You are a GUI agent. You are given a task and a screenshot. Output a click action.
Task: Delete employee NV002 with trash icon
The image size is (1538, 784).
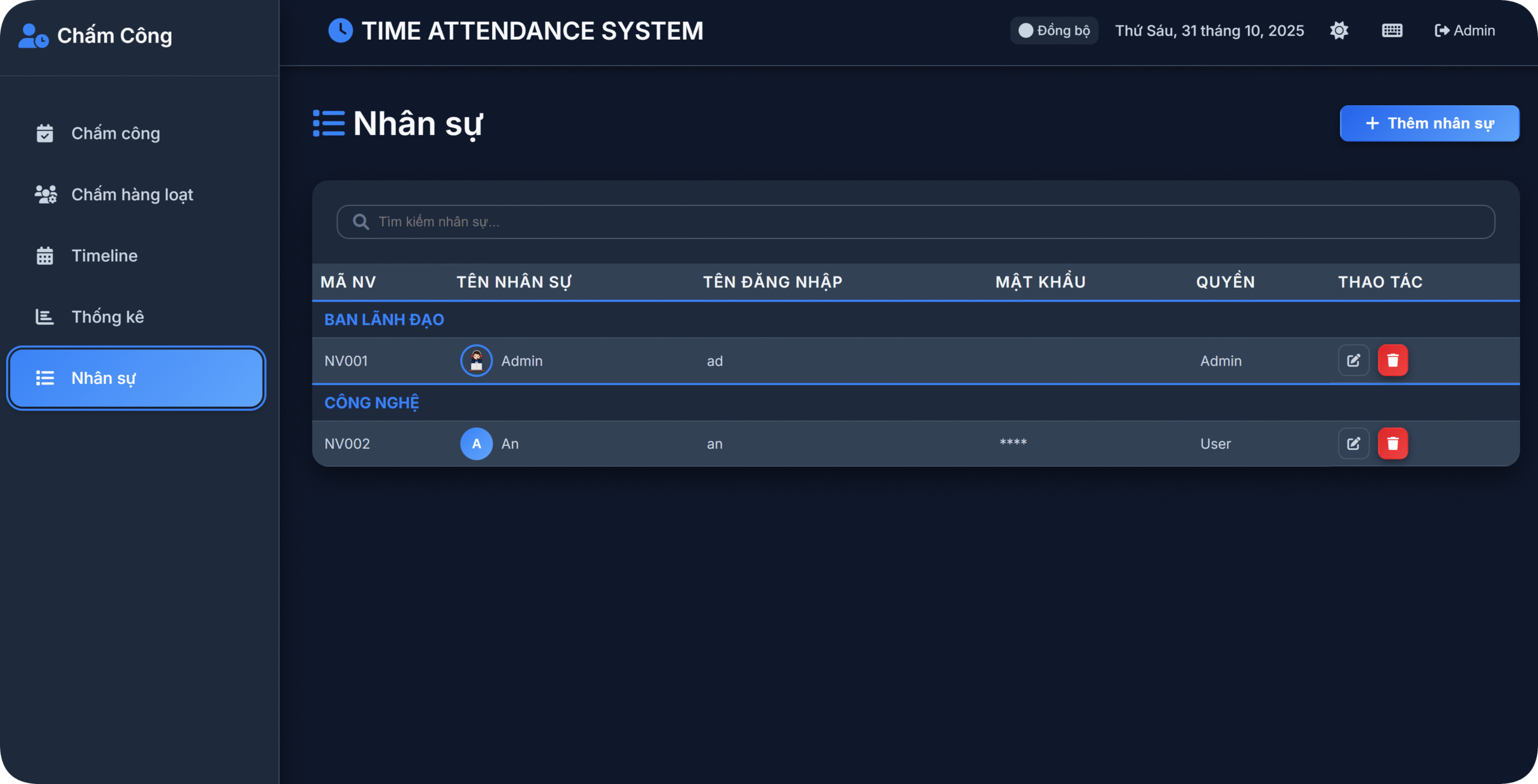(x=1393, y=443)
